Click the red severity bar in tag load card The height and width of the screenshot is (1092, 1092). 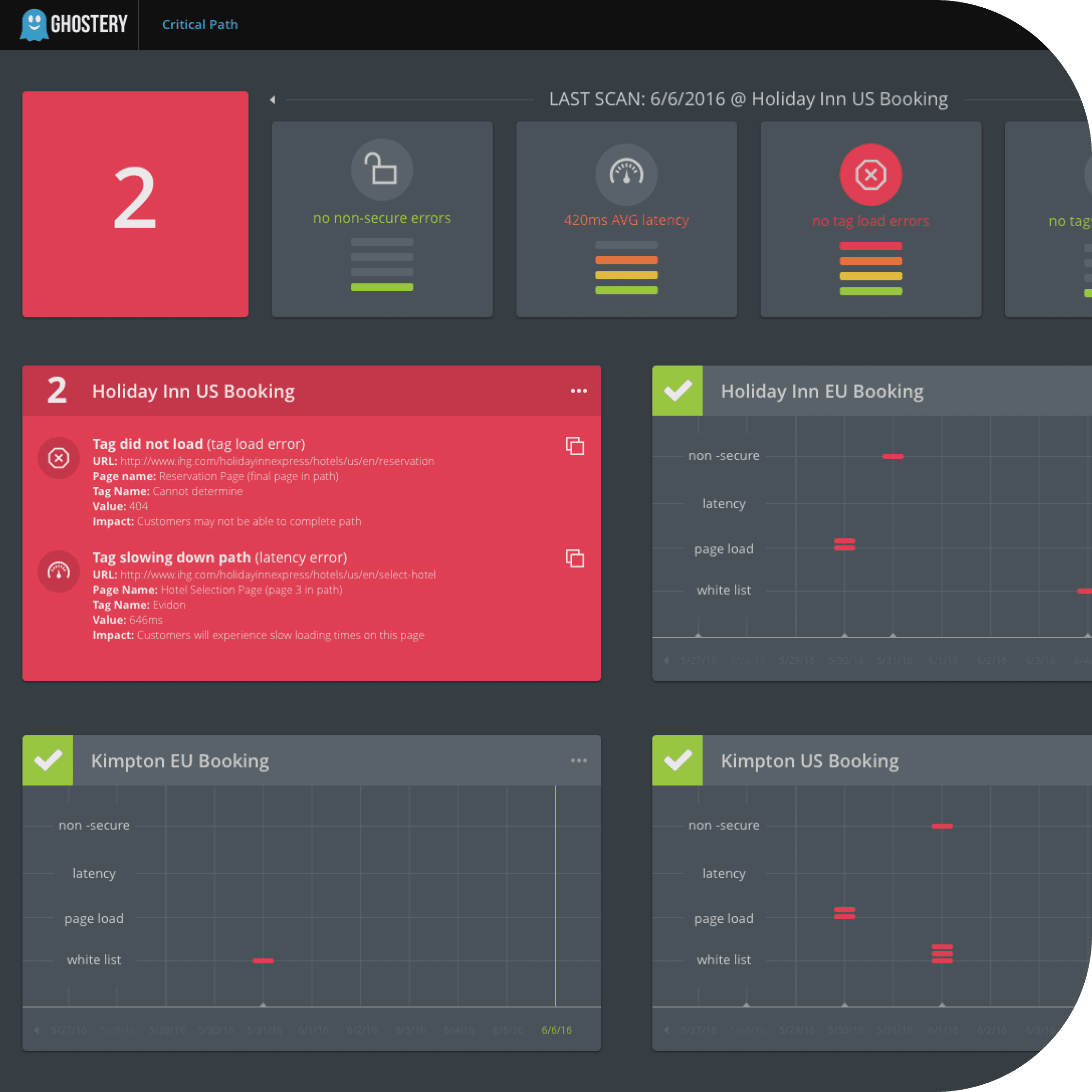(870, 246)
